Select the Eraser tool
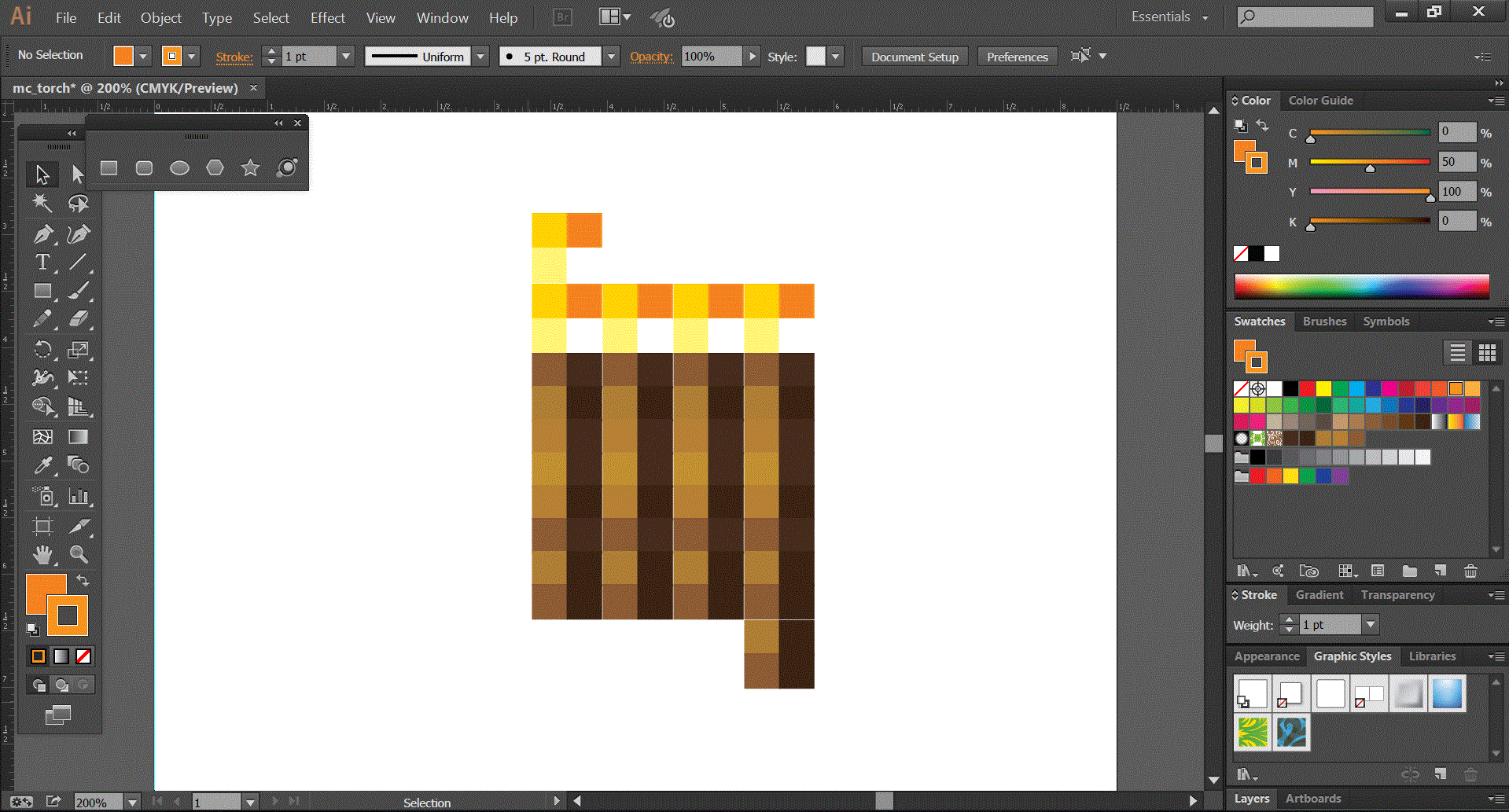This screenshot has height=812, width=1509. (78, 319)
